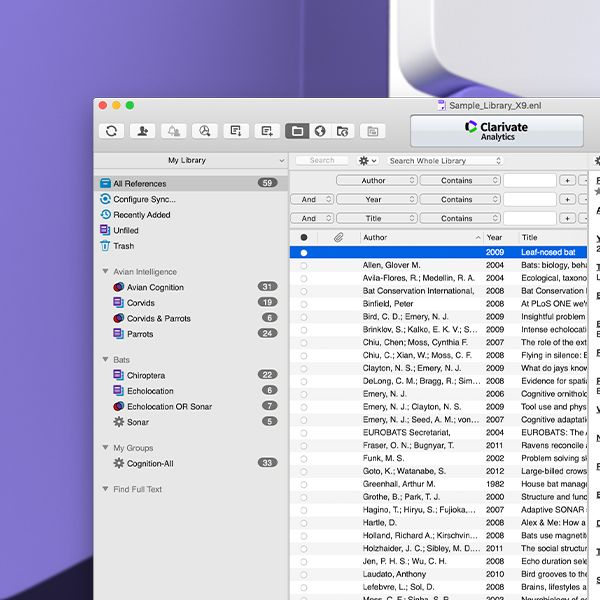Open the Contains dropdown in Year row
The width and height of the screenshot is (600, 600).
tap(460, 199)
